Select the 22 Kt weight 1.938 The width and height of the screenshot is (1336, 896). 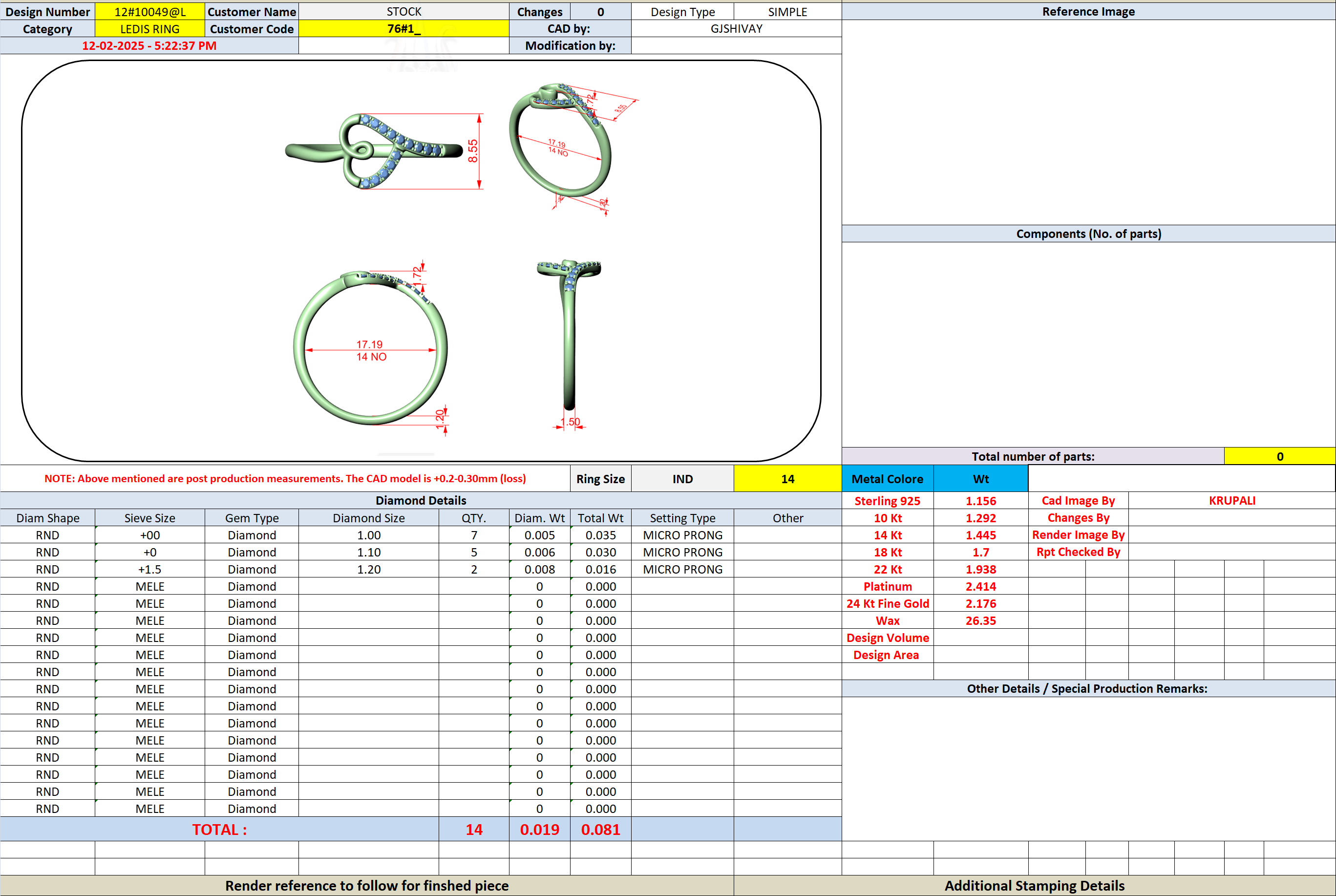(980, 569)
